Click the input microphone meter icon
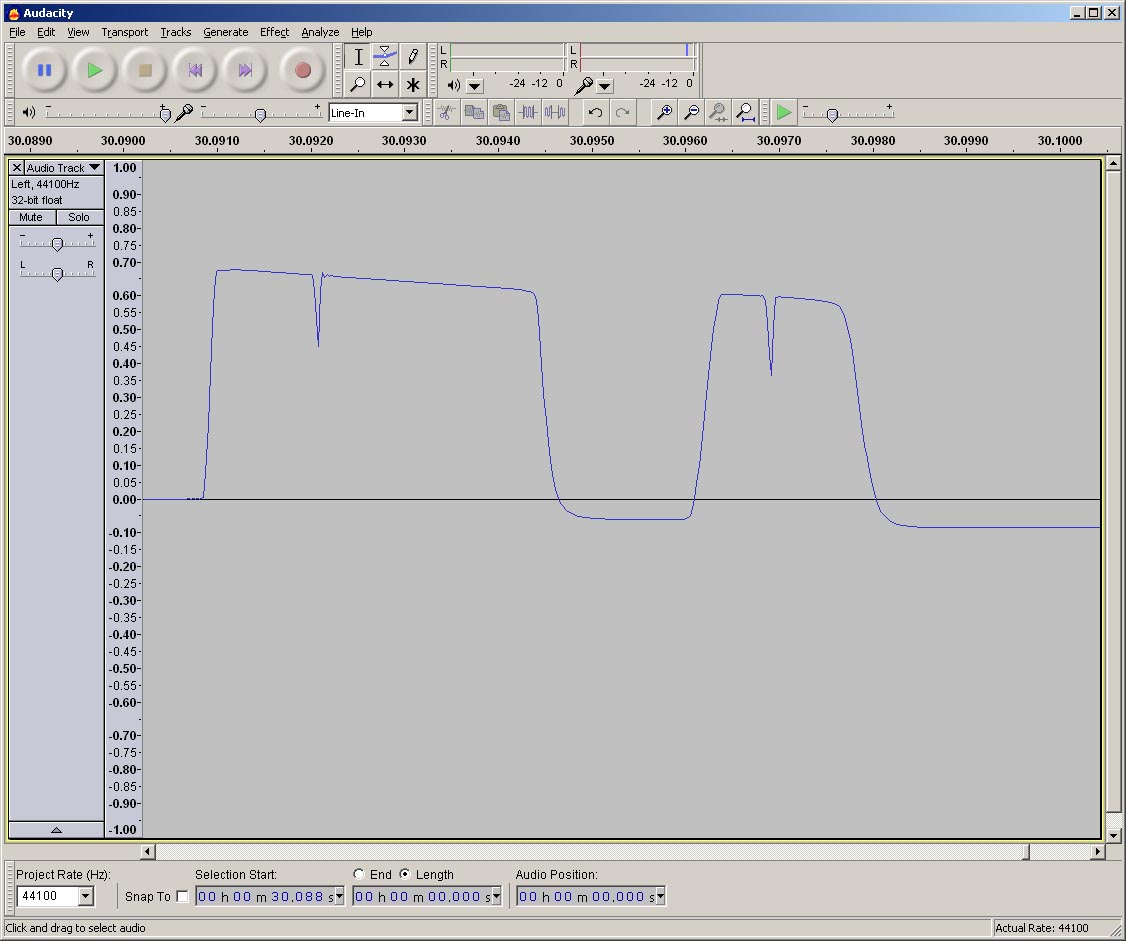 [x=584, y=85]
